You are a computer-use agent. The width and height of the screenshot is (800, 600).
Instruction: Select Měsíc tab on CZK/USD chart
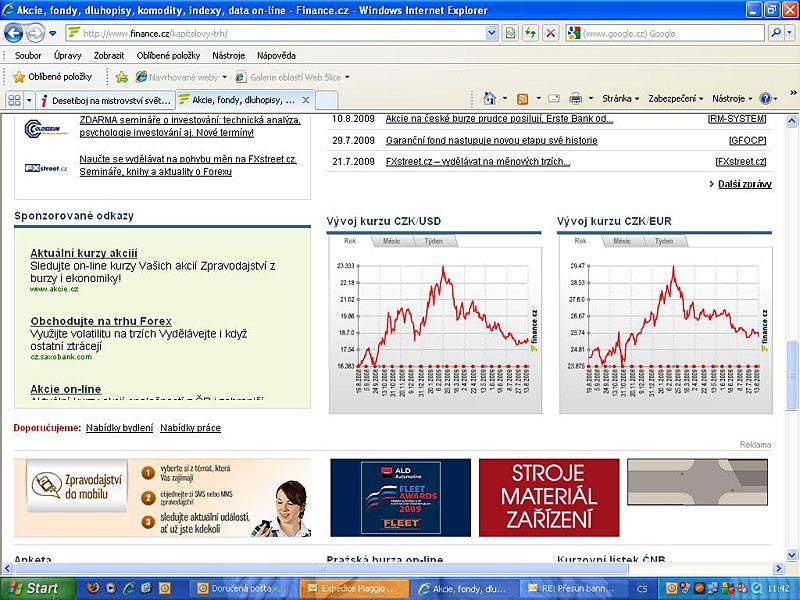(x=391, y=241)
